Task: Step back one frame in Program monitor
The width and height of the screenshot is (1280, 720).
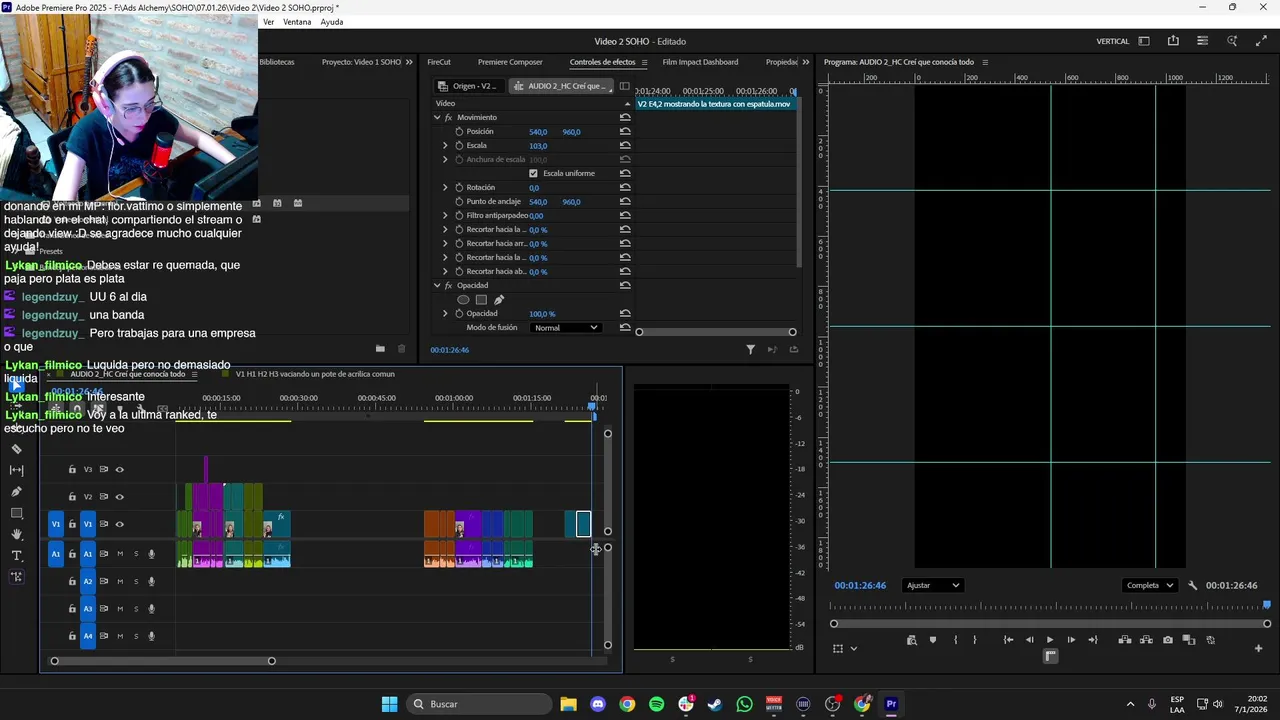Action: [1029, 640]
